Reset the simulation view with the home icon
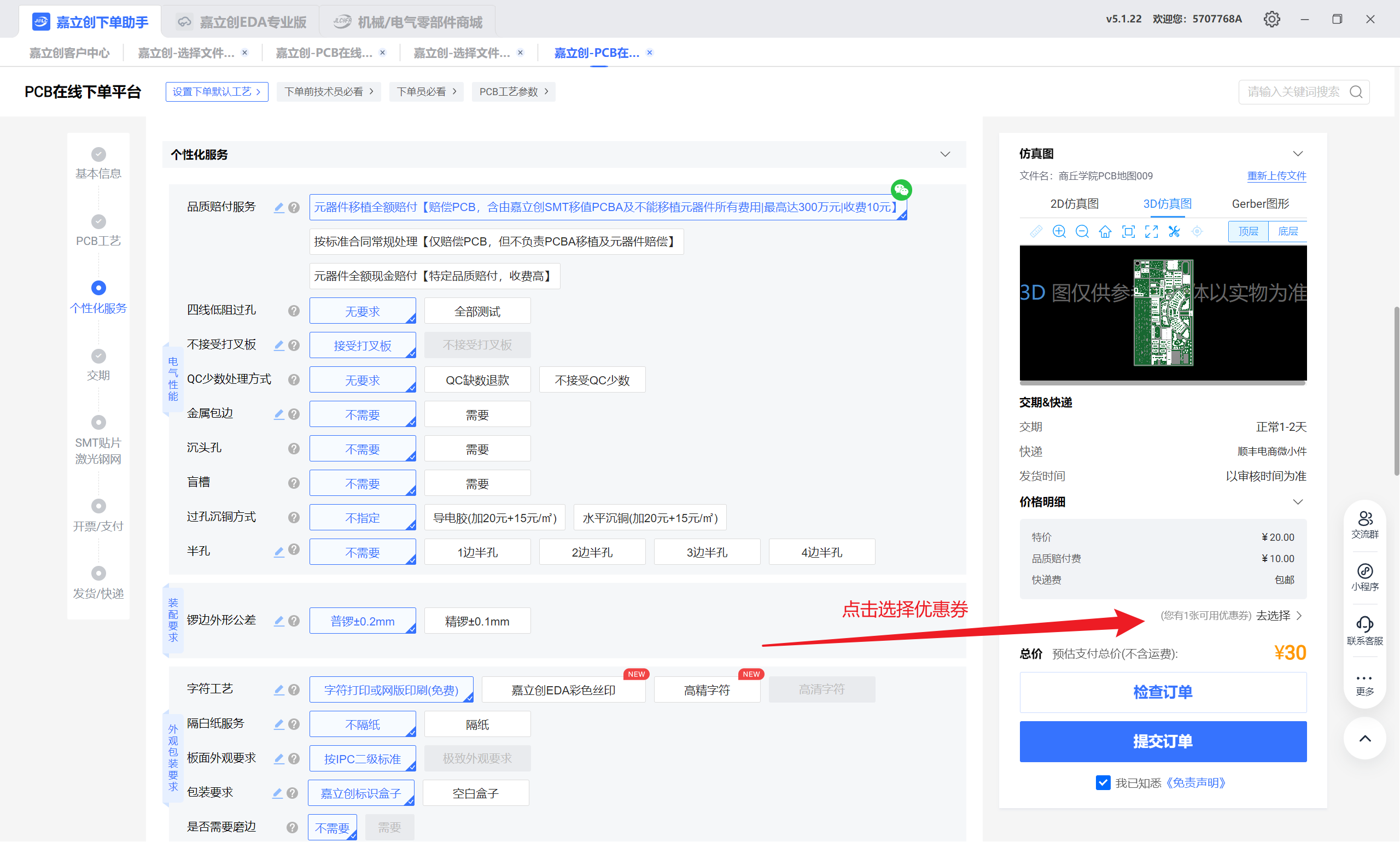 (1105, 231)
